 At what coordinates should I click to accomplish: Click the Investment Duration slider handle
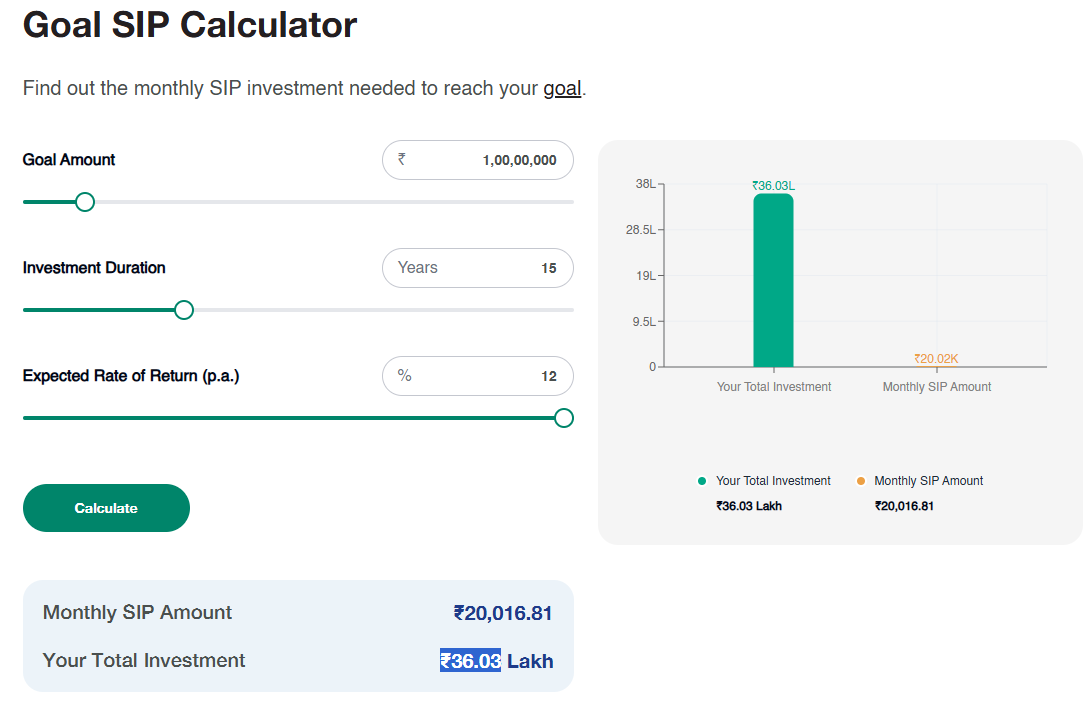coord(184,310)
